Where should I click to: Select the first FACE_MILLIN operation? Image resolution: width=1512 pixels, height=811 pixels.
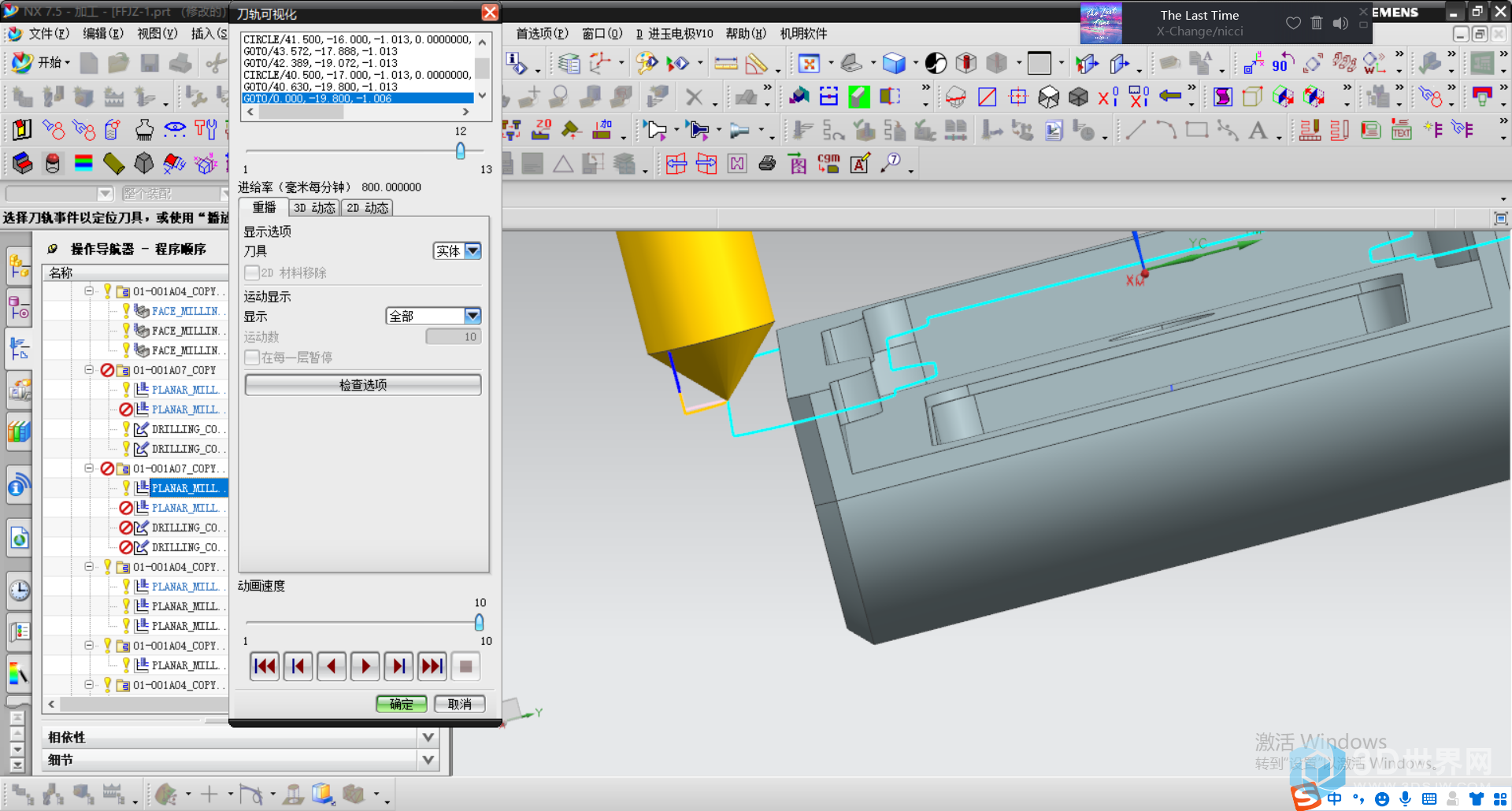click(185, 311)
